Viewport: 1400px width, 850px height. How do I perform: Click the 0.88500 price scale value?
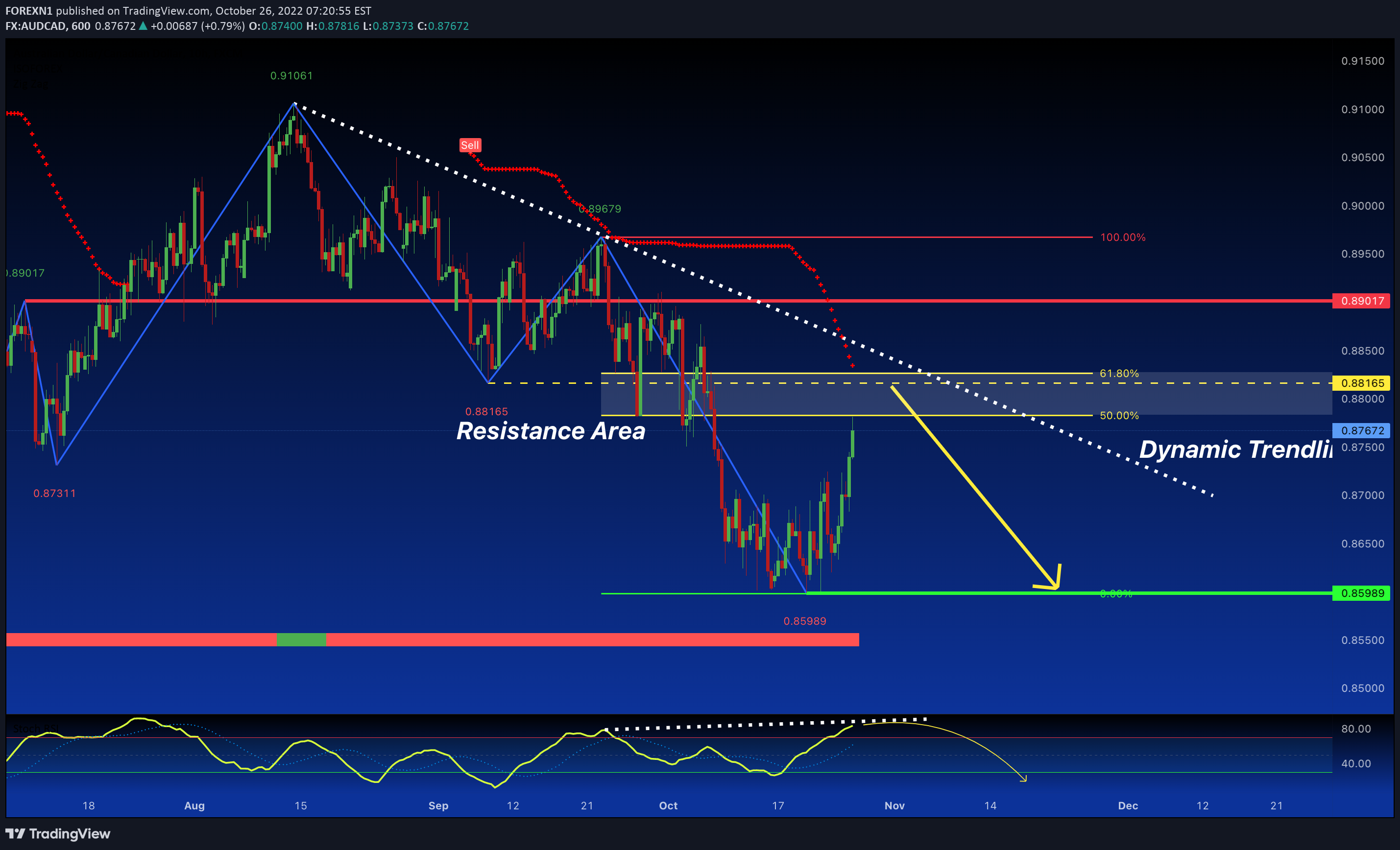click(1363, 351)
